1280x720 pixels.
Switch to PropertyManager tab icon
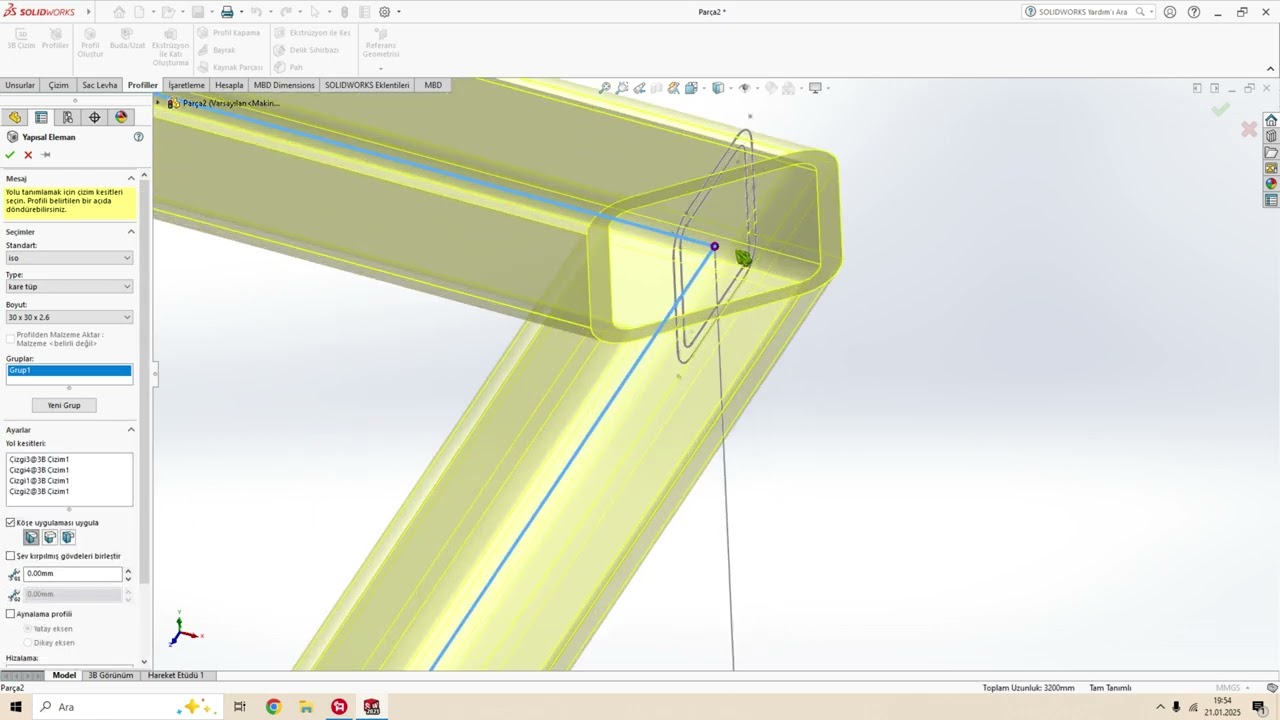pyautogui.click(x=41, y=117)
